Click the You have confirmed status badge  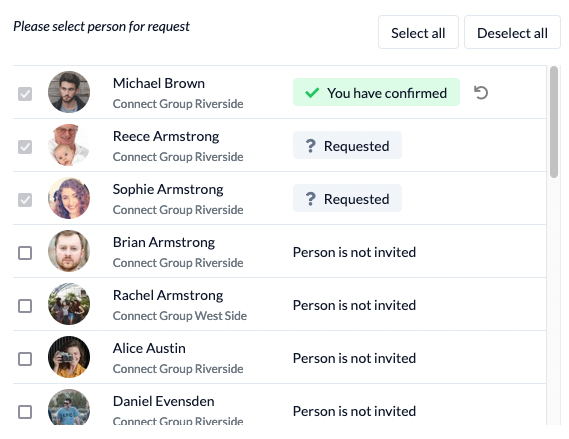pyautogui.click(x=376, y=92)
